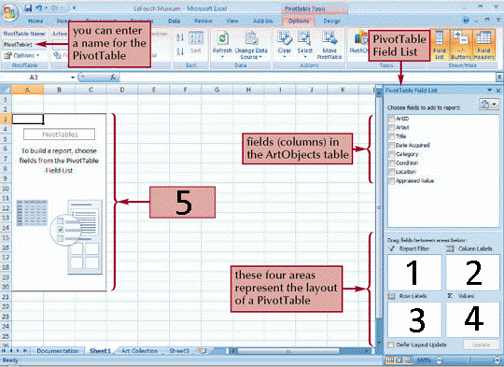Click the zoom slider in status bar

[x=468, y=360]
